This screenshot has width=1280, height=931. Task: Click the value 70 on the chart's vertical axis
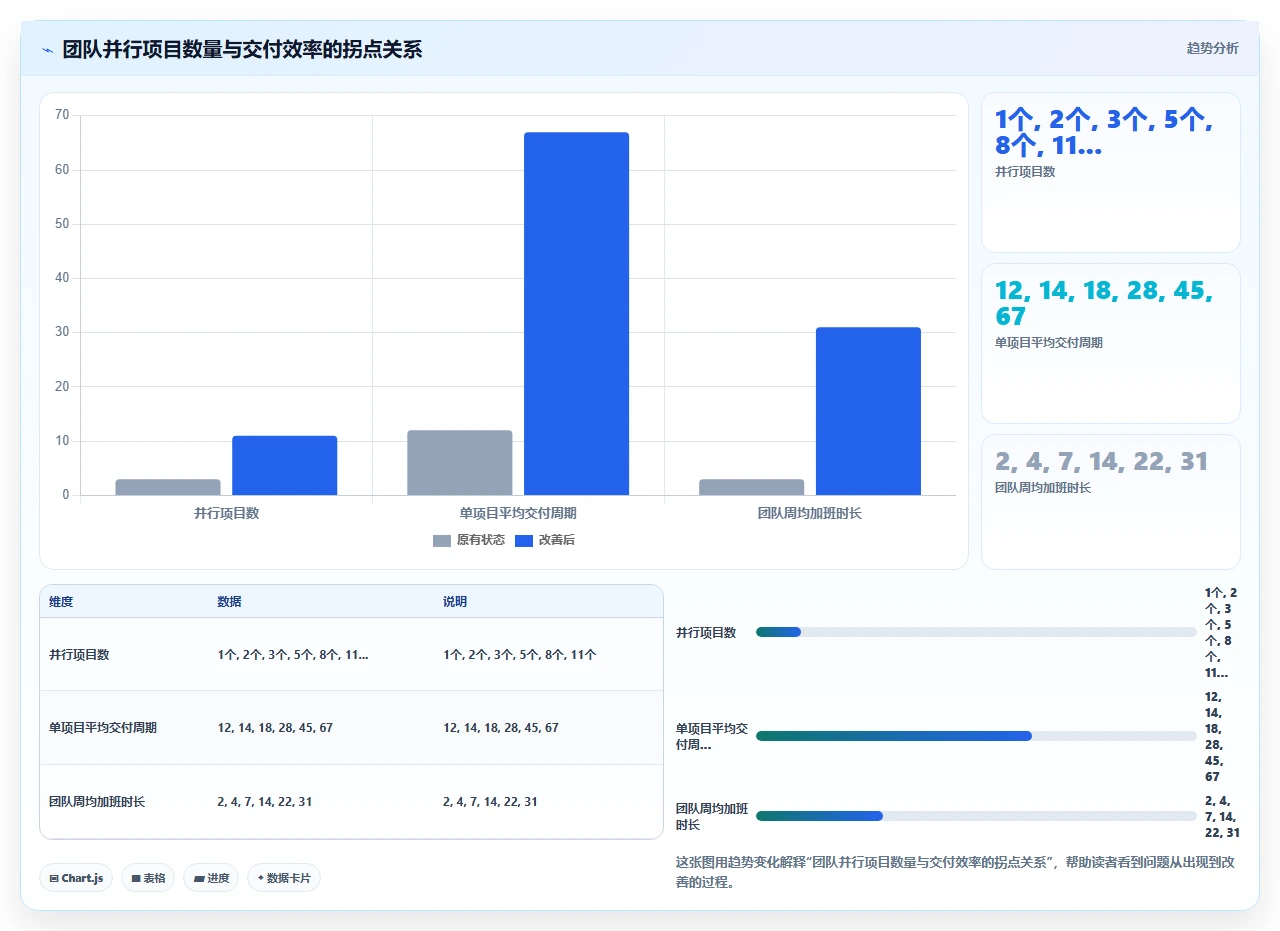pos(62,115)
